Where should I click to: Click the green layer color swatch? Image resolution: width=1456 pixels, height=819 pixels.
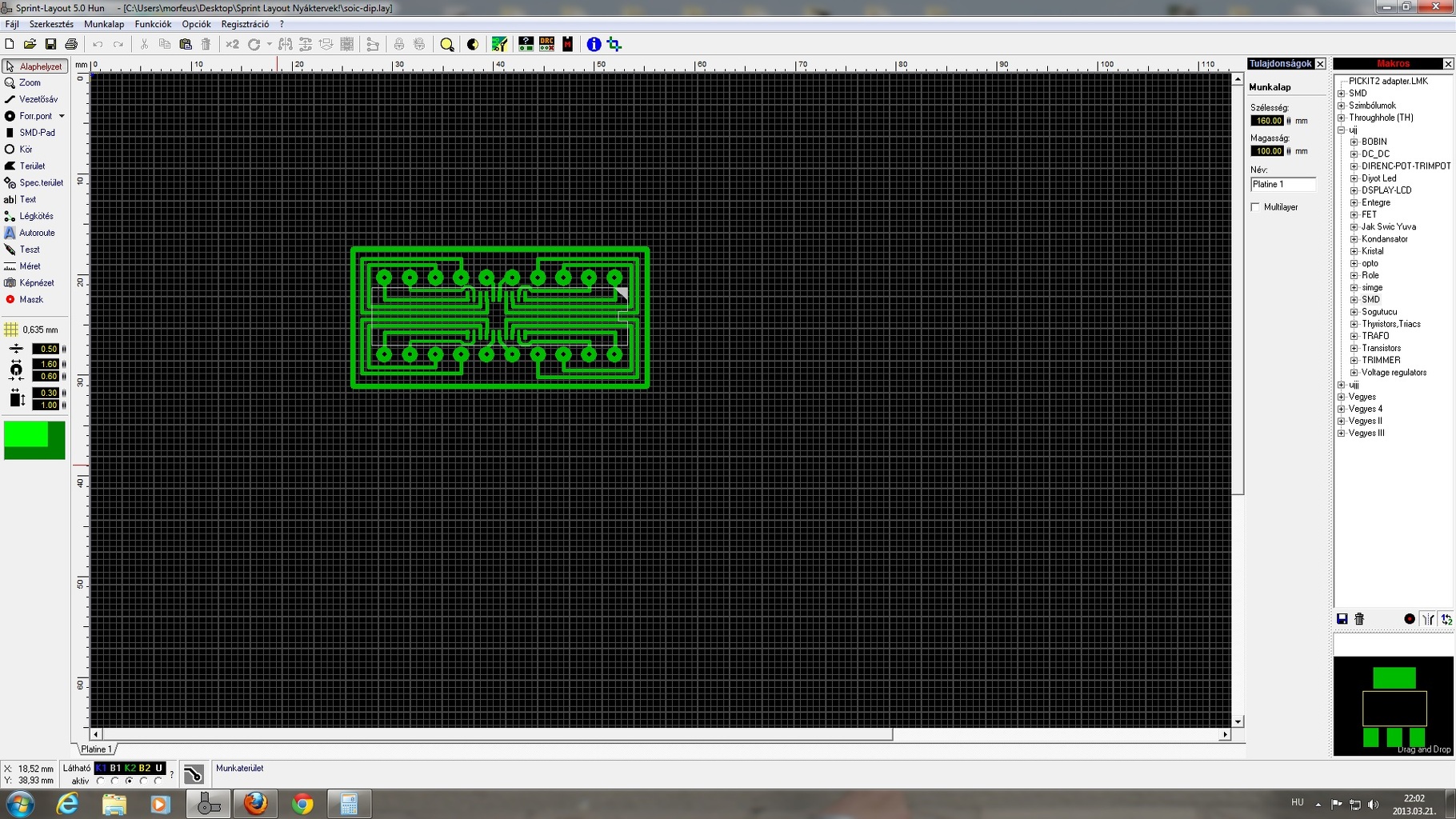point(34,440)
